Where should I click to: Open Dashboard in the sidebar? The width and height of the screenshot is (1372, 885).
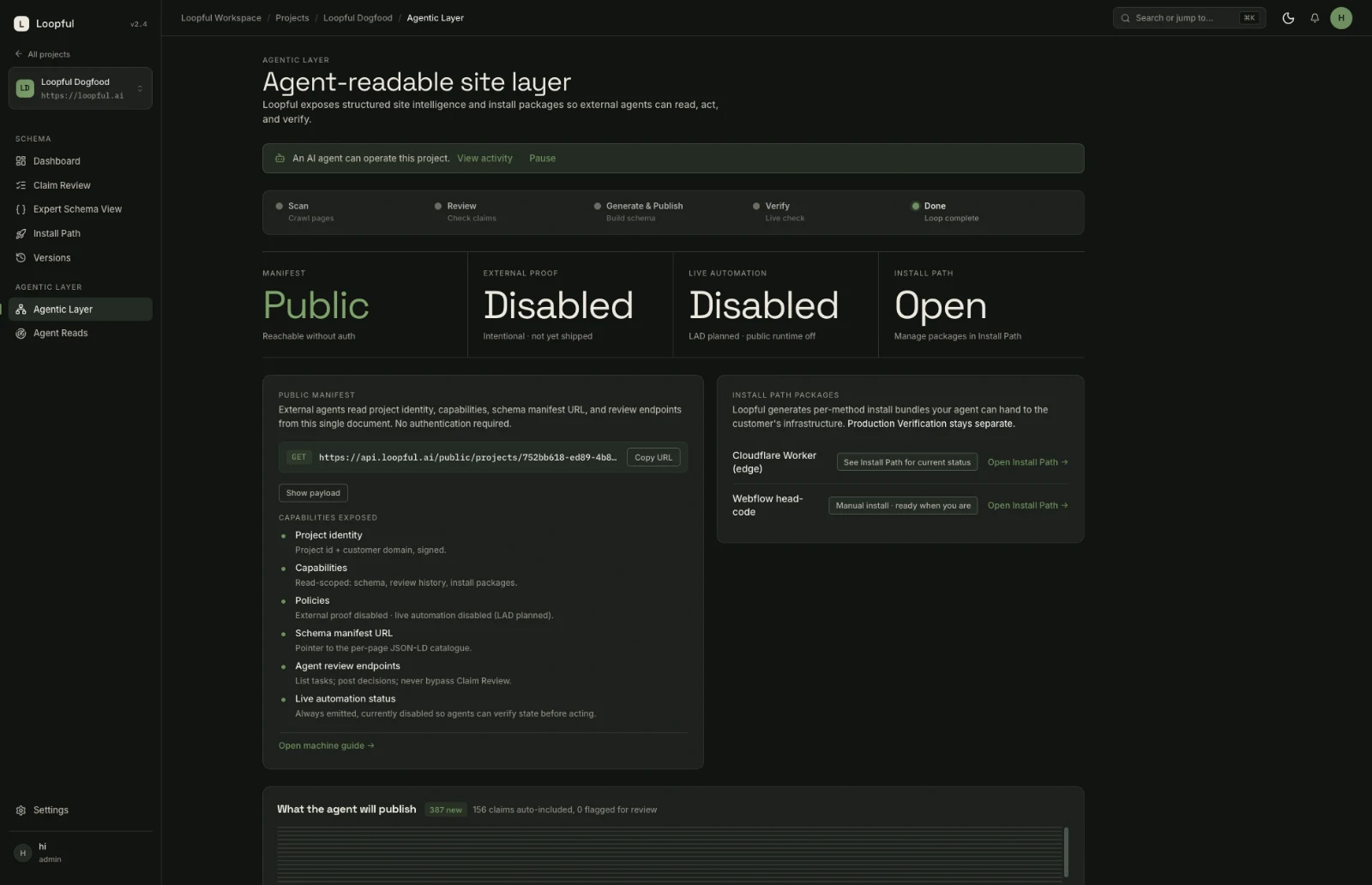[81, 161]
